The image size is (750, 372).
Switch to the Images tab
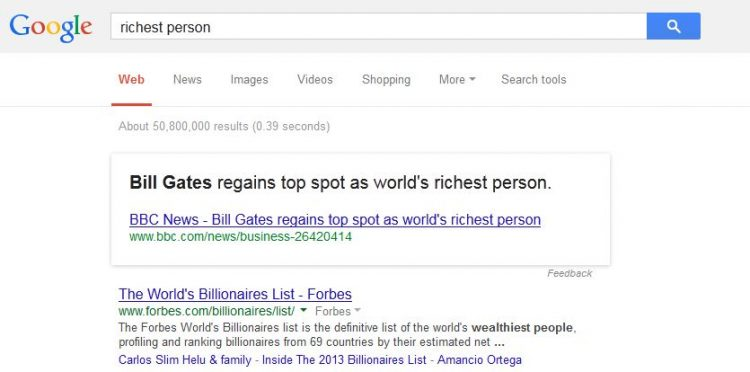[x=249, y=80]
